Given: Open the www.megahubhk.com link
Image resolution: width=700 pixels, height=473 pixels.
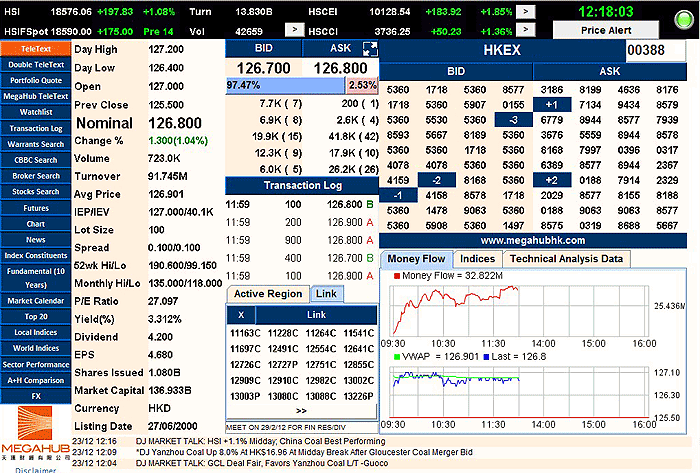Looking at the screenshot, I should (531, 241).
